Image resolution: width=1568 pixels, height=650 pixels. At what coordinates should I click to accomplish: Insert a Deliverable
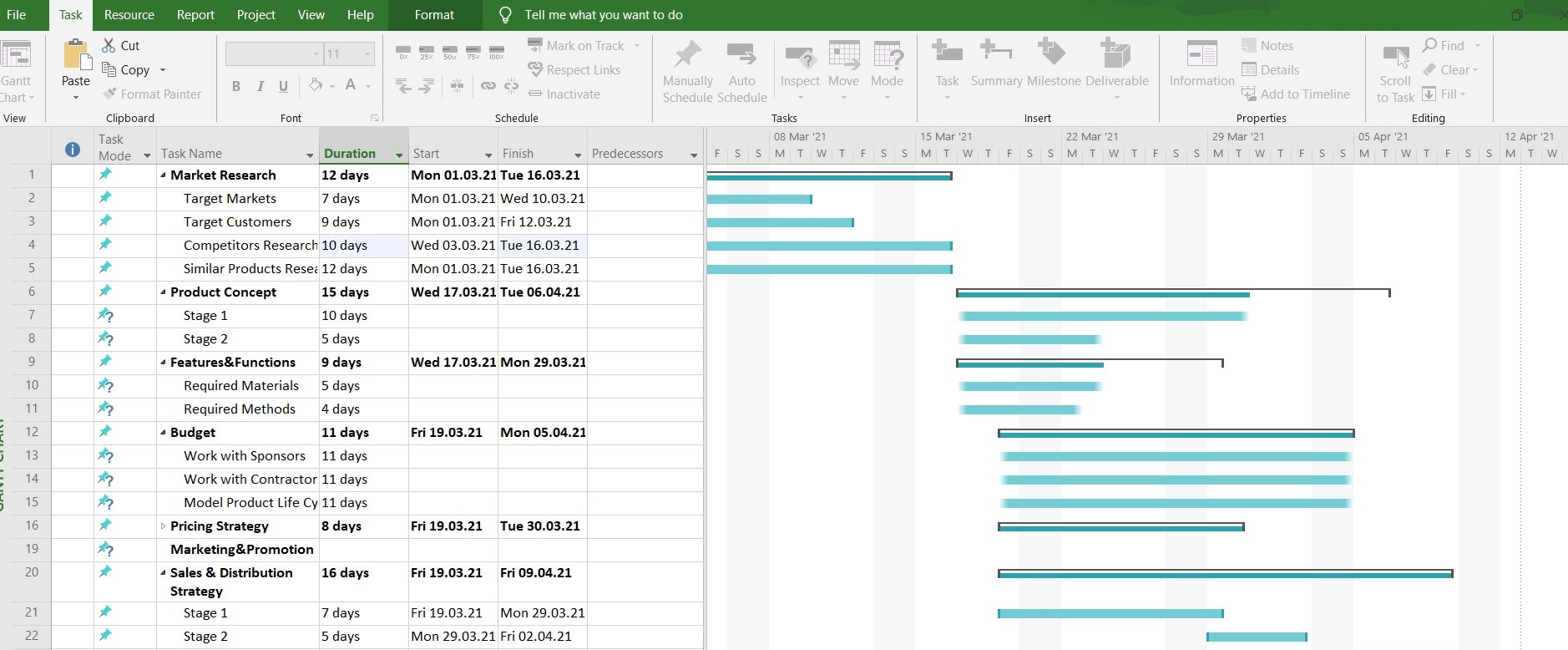click(x=1116, y=70)
